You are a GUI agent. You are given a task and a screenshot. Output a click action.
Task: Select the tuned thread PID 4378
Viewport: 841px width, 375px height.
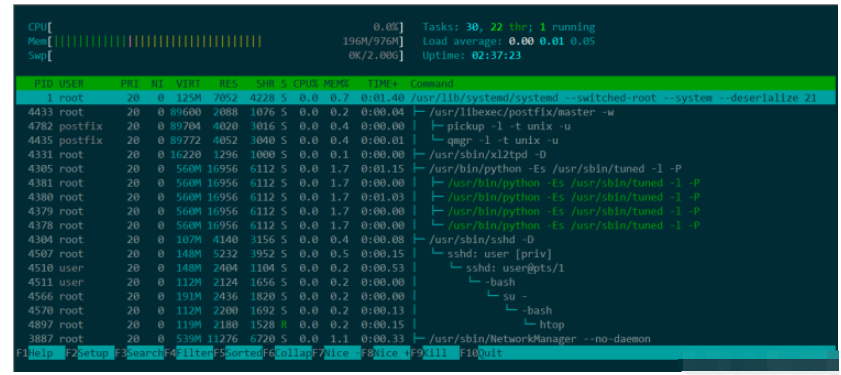pyautogui.click(x=426, y=225)
